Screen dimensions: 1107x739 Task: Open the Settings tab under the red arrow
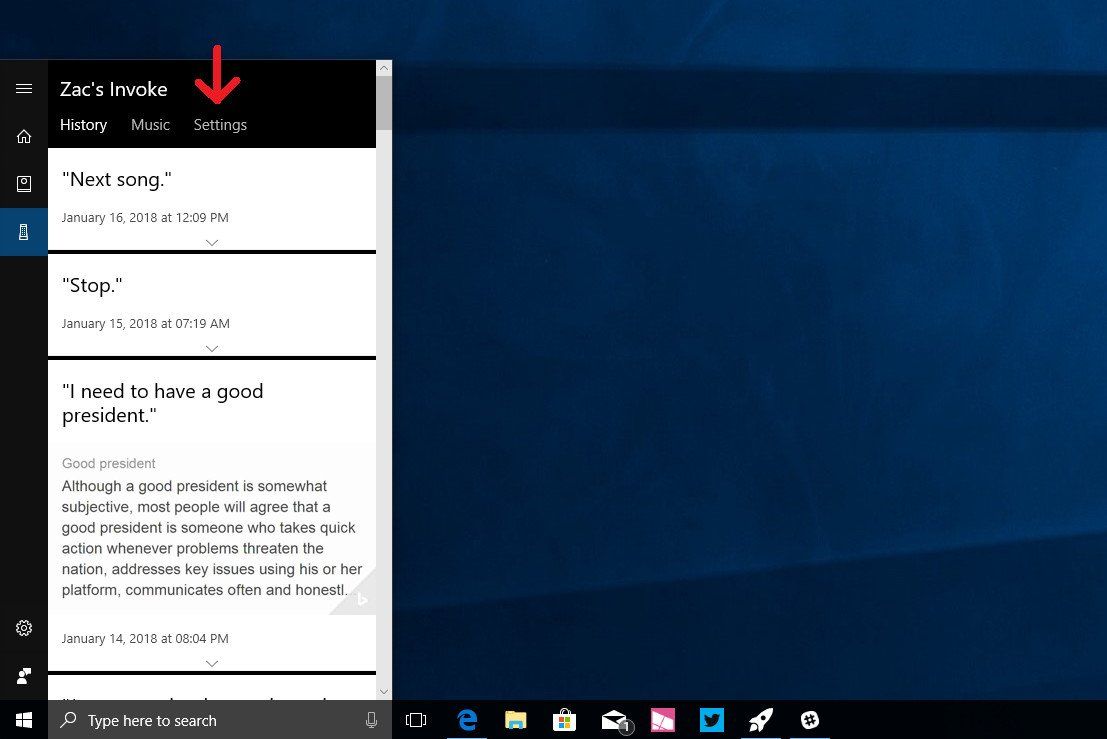pos(220,124)
